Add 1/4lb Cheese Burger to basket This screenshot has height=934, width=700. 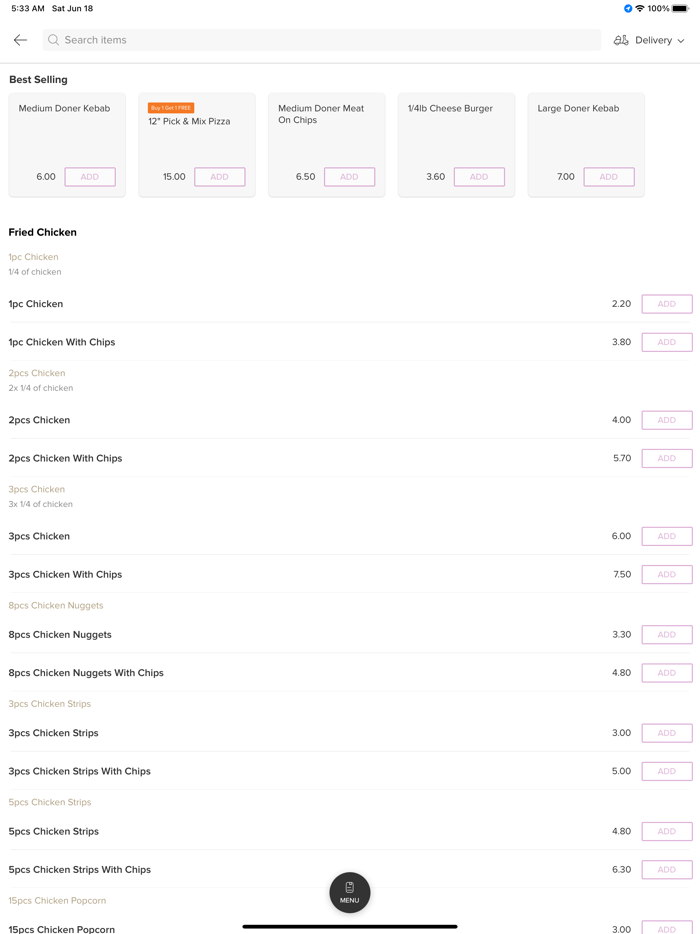[x=479, y=177]
